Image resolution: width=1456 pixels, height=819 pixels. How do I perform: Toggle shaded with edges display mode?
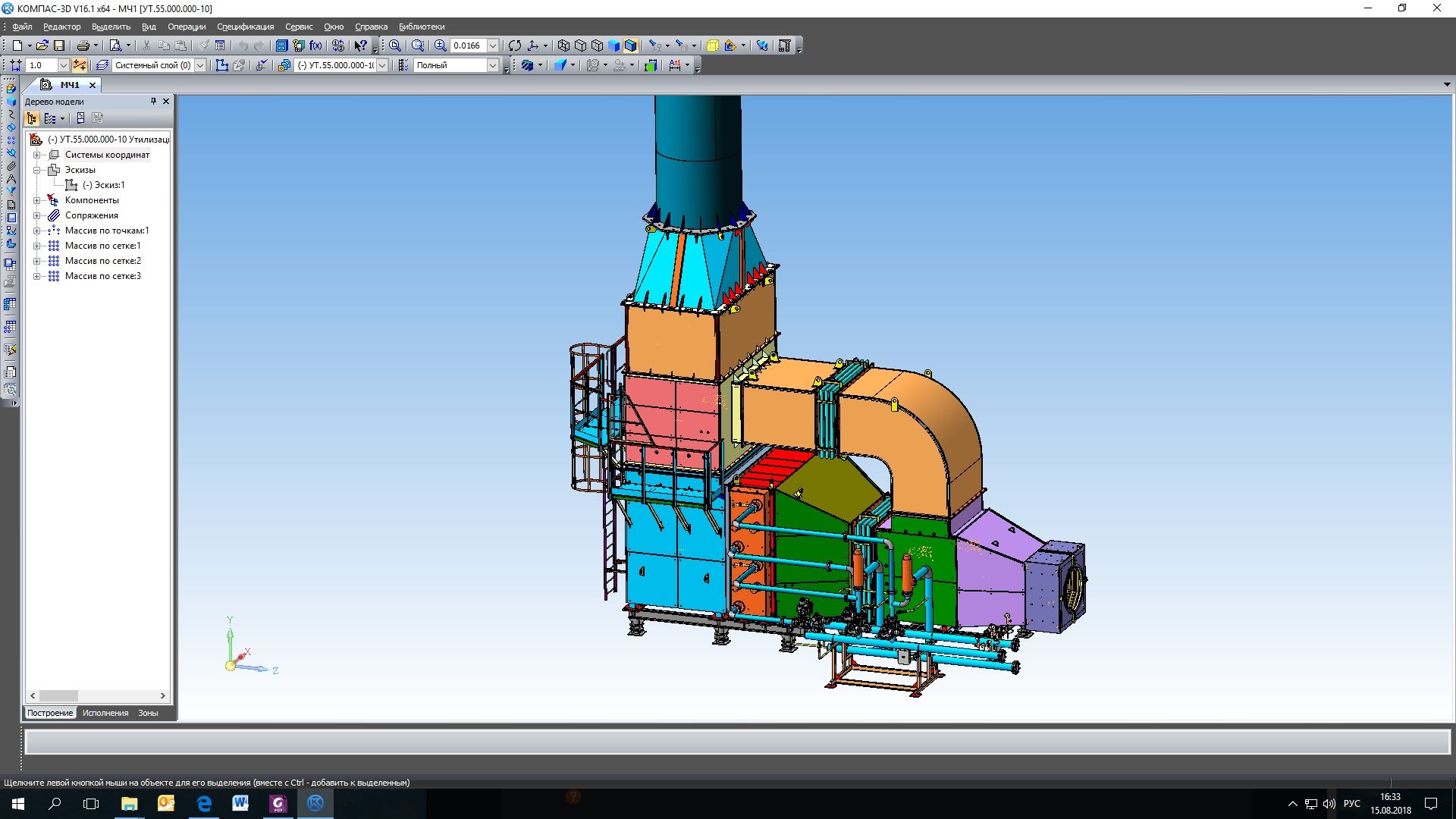[x=631, y=45]
